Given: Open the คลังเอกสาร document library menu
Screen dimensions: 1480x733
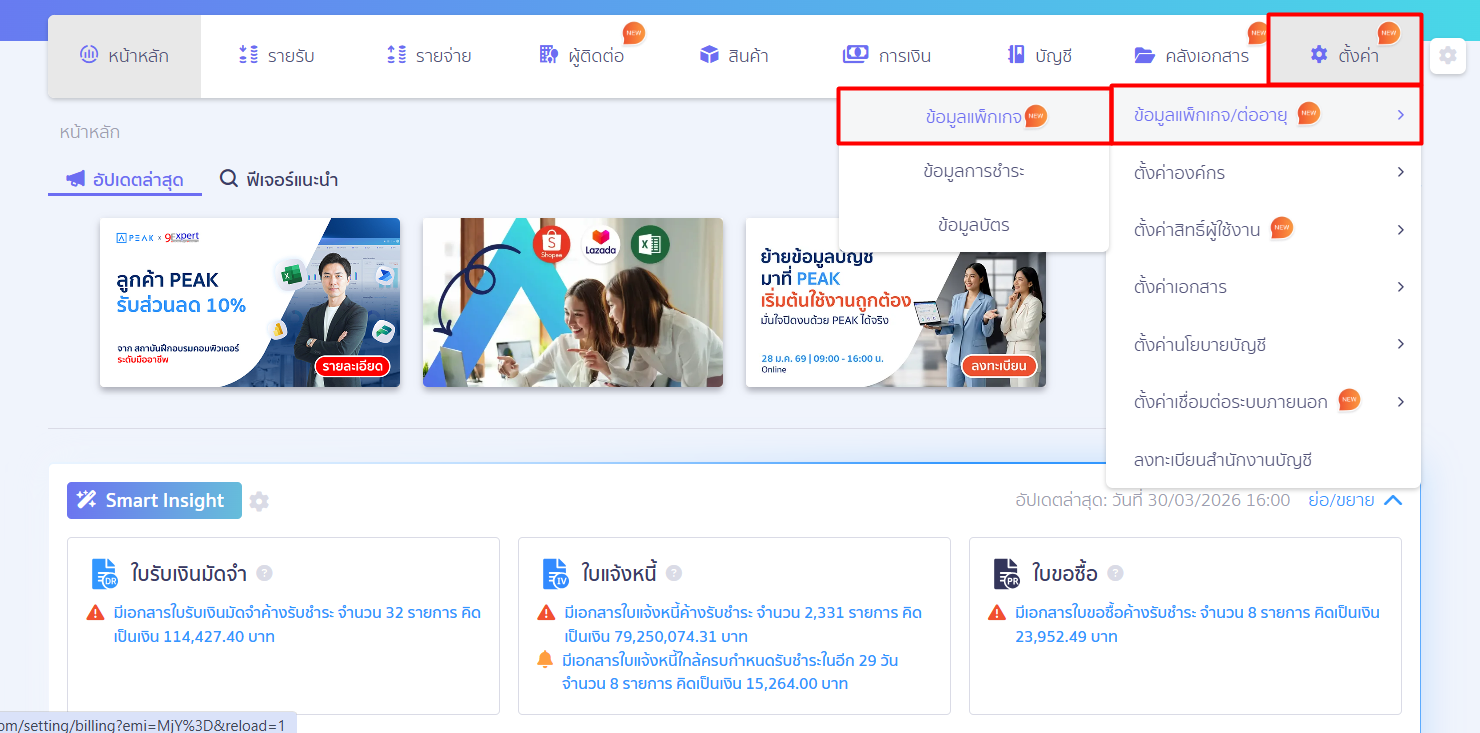Looking at the screenshot, I should (1191, 56).
